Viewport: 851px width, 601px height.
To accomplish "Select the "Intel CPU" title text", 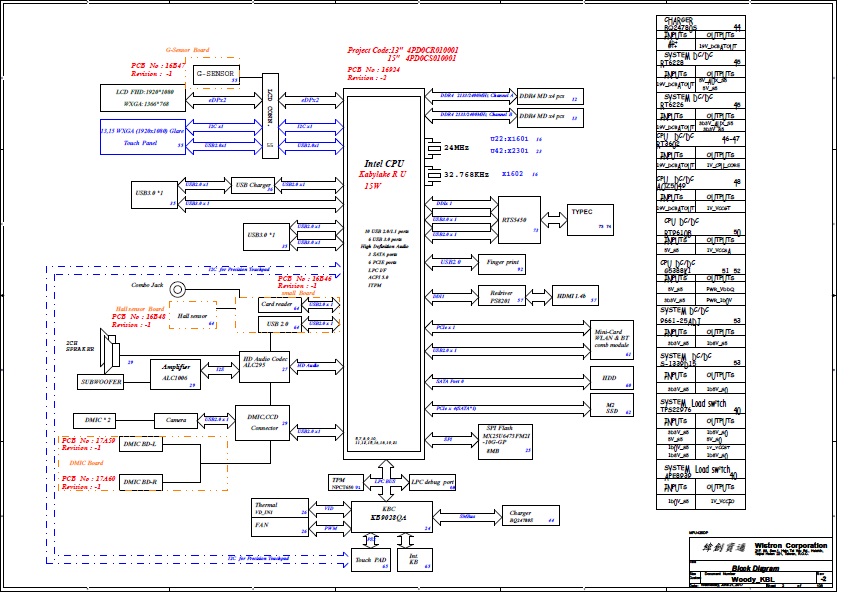I will coord(384,163).
